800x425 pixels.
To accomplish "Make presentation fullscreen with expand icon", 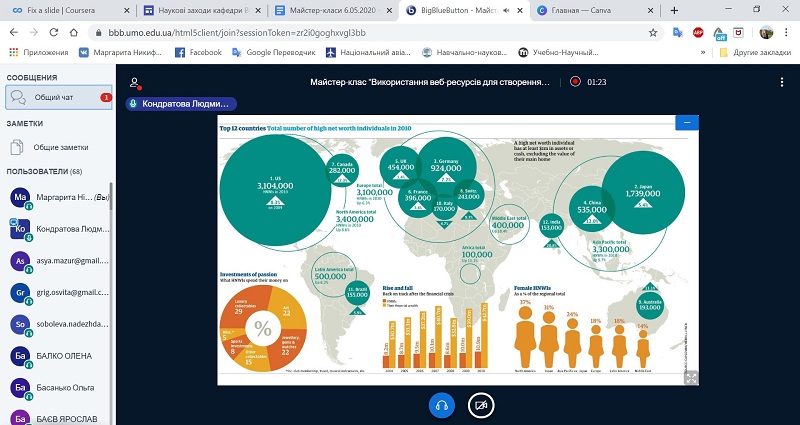I will coord(690,377).
